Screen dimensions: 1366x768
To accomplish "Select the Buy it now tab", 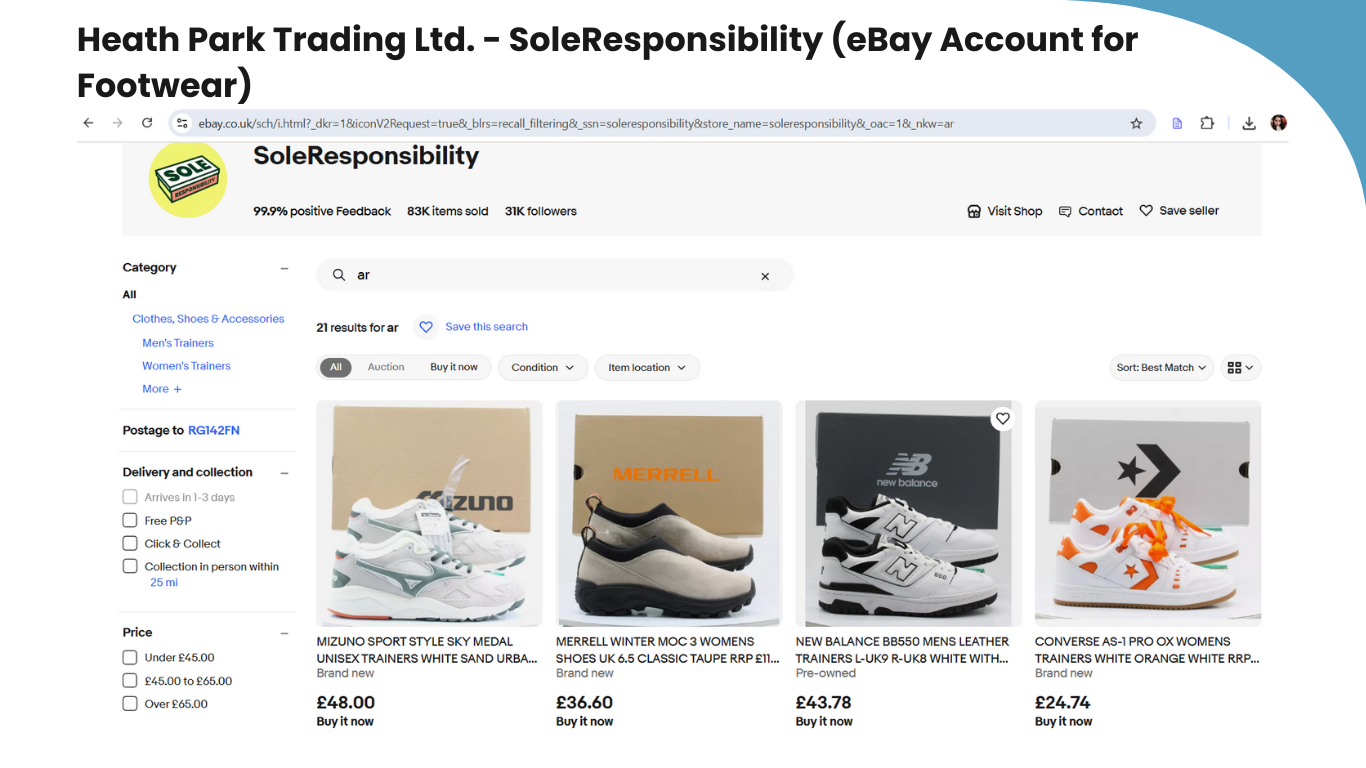I will (x=454, y=367).
